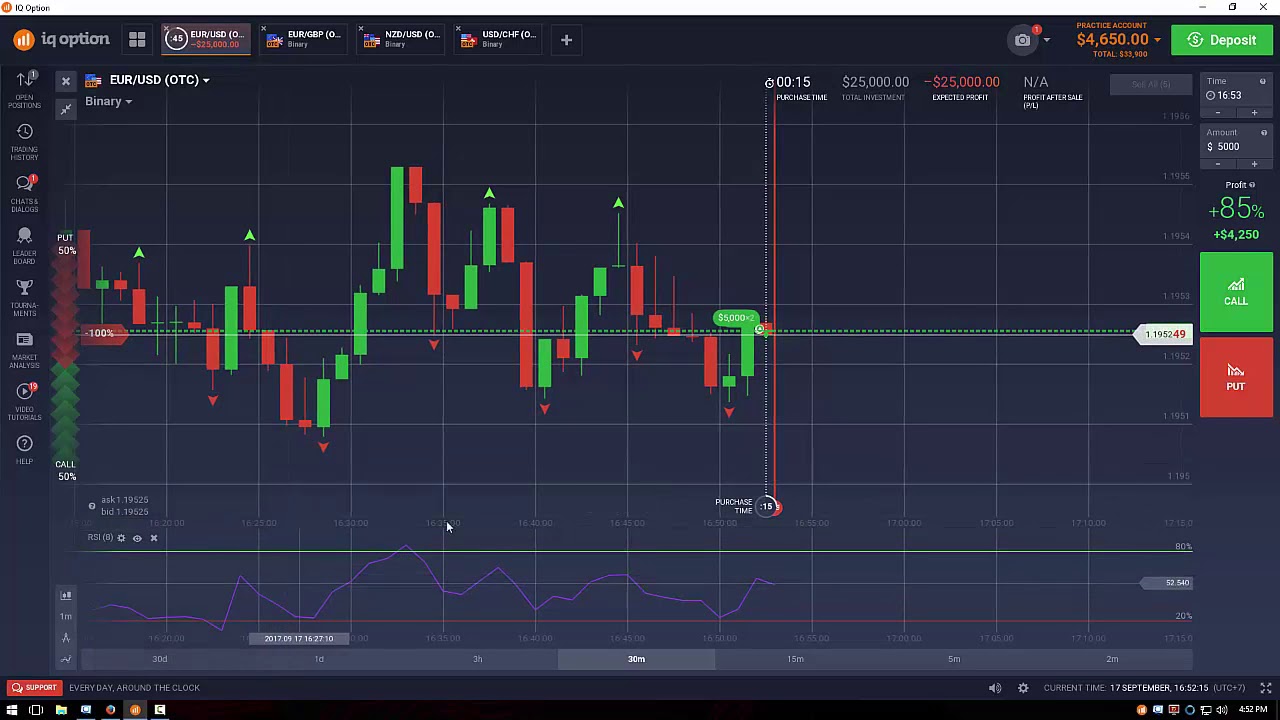The image size is (1280, 720).
Task: Open platform settings gear in footer
Action: [1023, 688]
